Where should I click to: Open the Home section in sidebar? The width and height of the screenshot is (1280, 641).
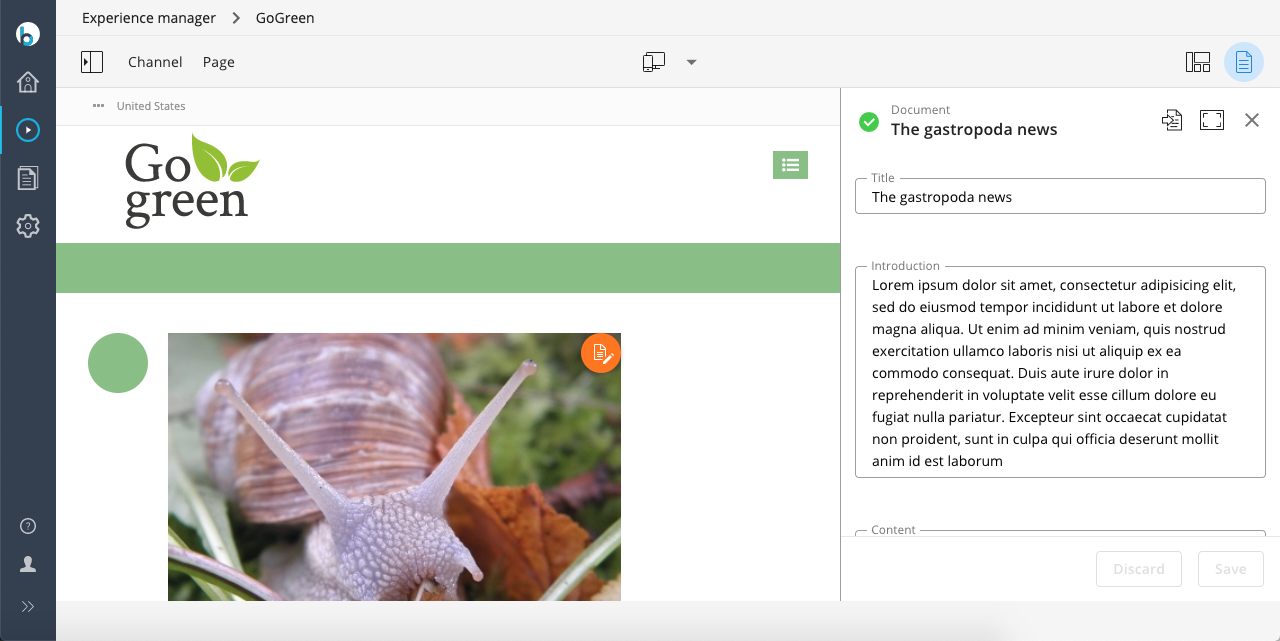tap(28, 82)
